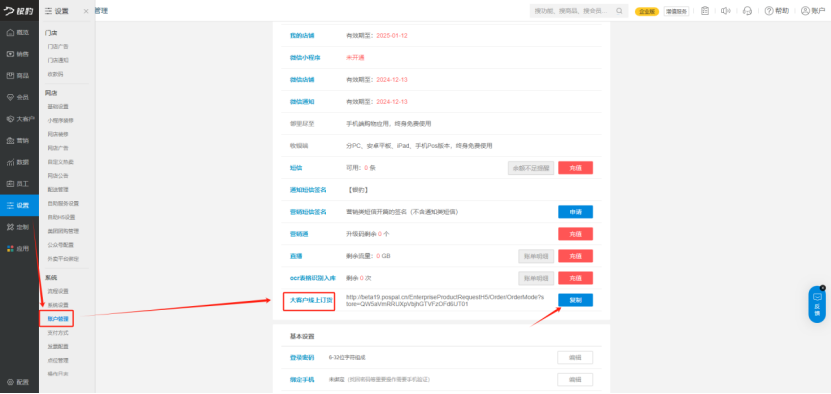Open 基础设置 under 网店 section
The width and height of the screenshot is (831, 394).
(x=58, y=107)
